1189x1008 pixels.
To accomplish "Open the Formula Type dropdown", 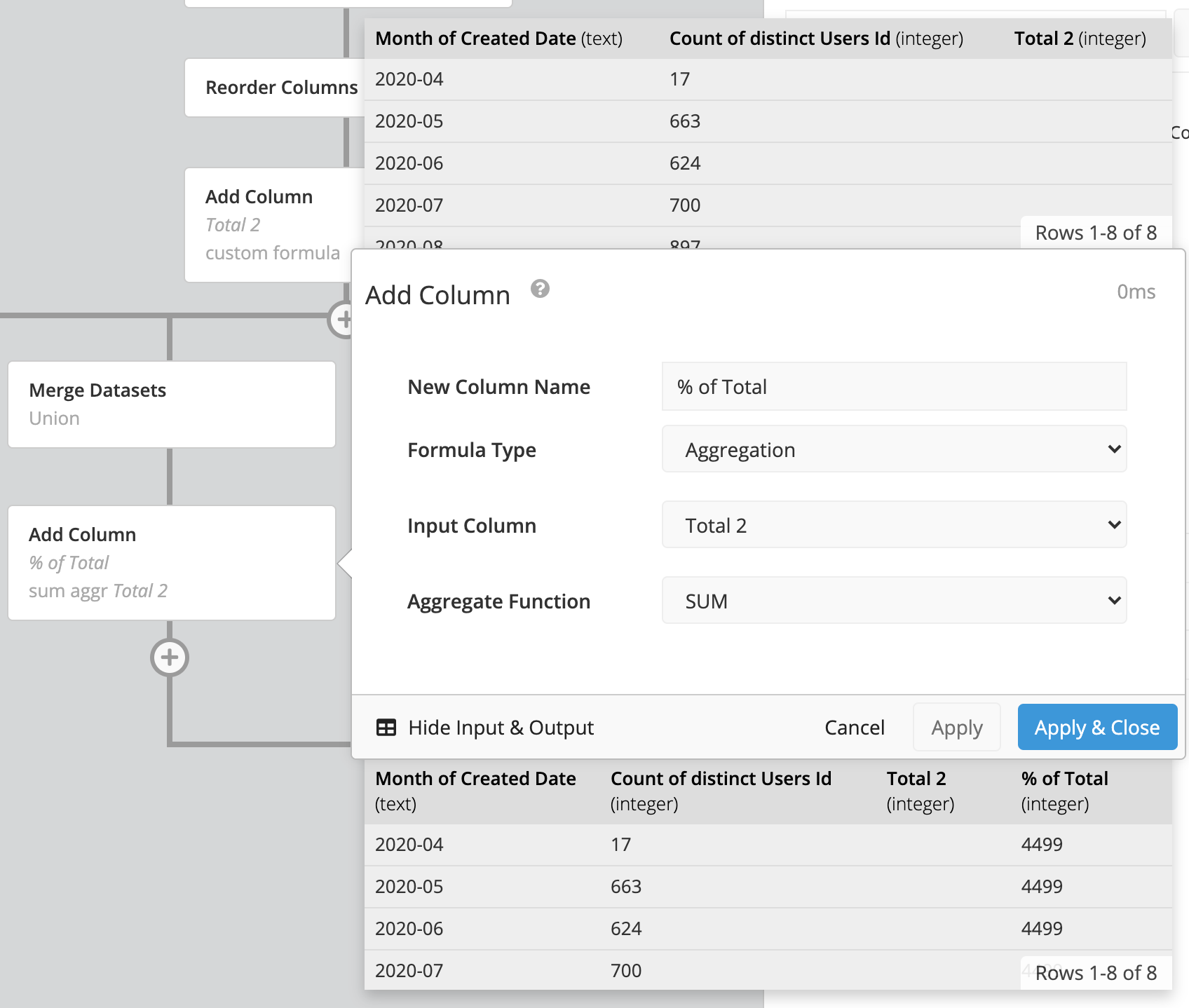I will (894, 449).
